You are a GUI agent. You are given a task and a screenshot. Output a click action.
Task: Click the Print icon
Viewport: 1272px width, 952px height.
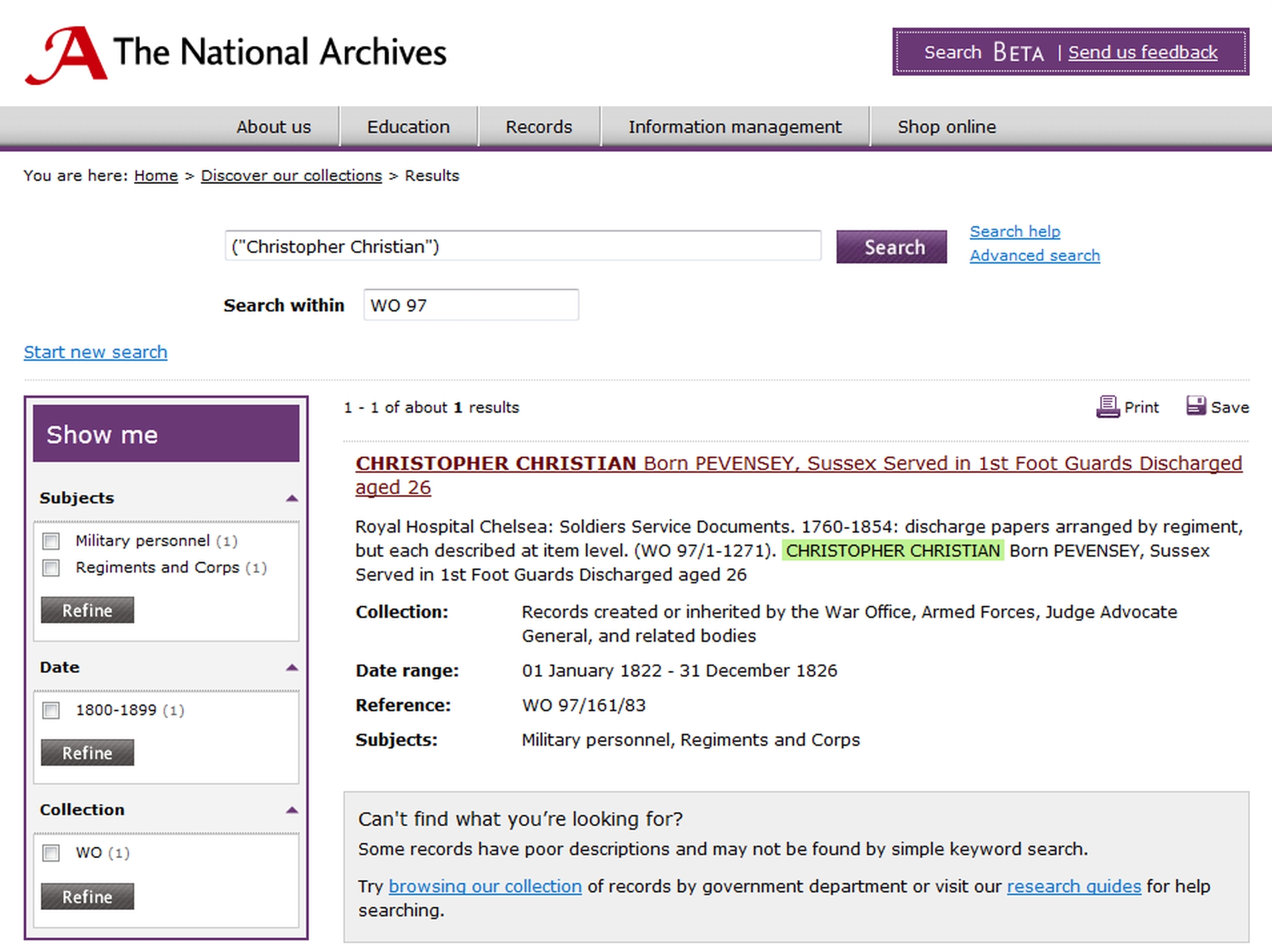[x=1108, y=407]
